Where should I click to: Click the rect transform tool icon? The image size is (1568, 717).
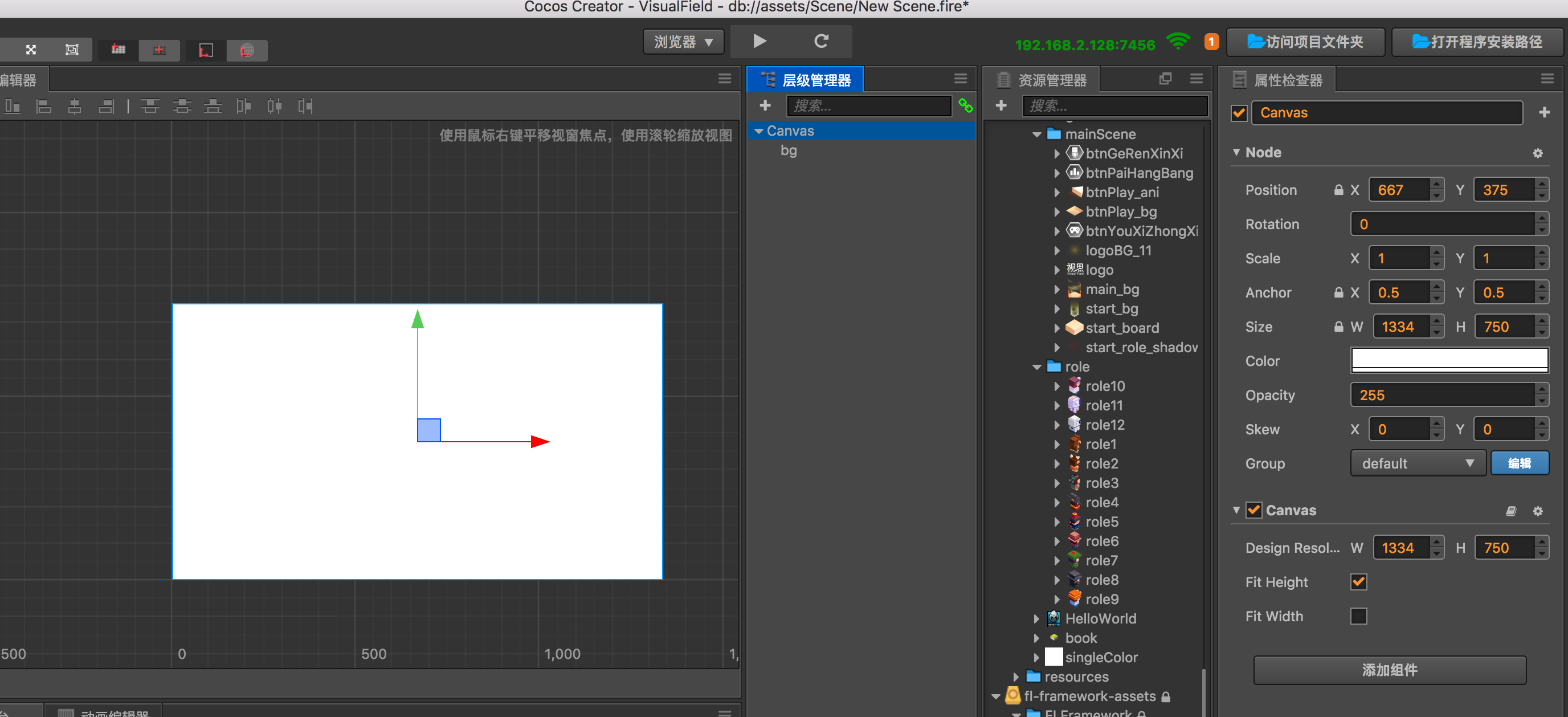72,50
